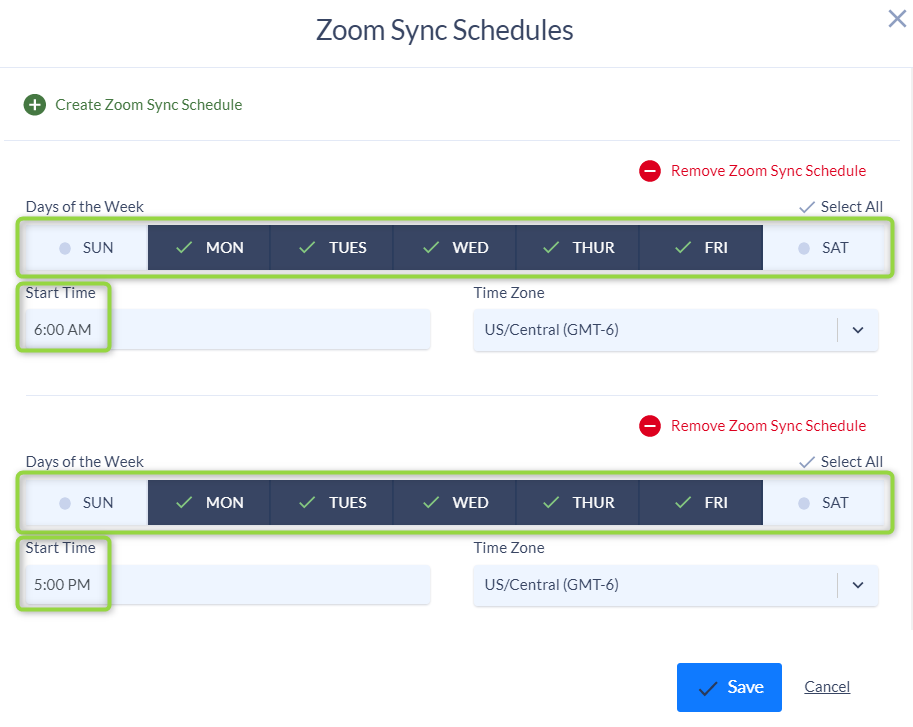Click second red minus Remove Schedule icon
913x727 pixels.
(650, 426)
